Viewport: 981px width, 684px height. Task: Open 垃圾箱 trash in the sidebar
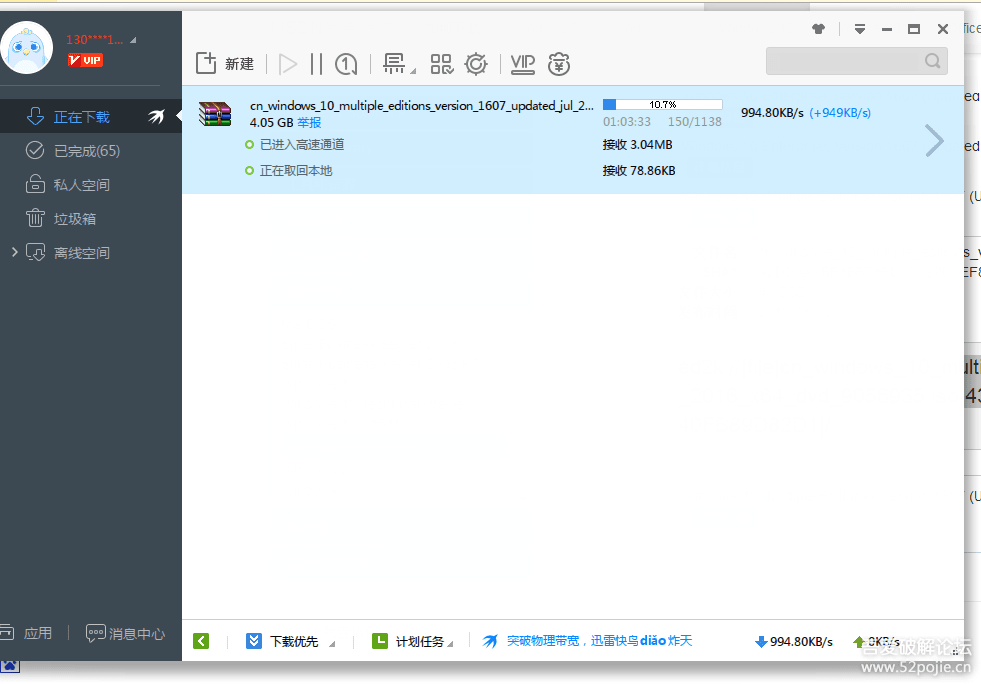[81, 219]
